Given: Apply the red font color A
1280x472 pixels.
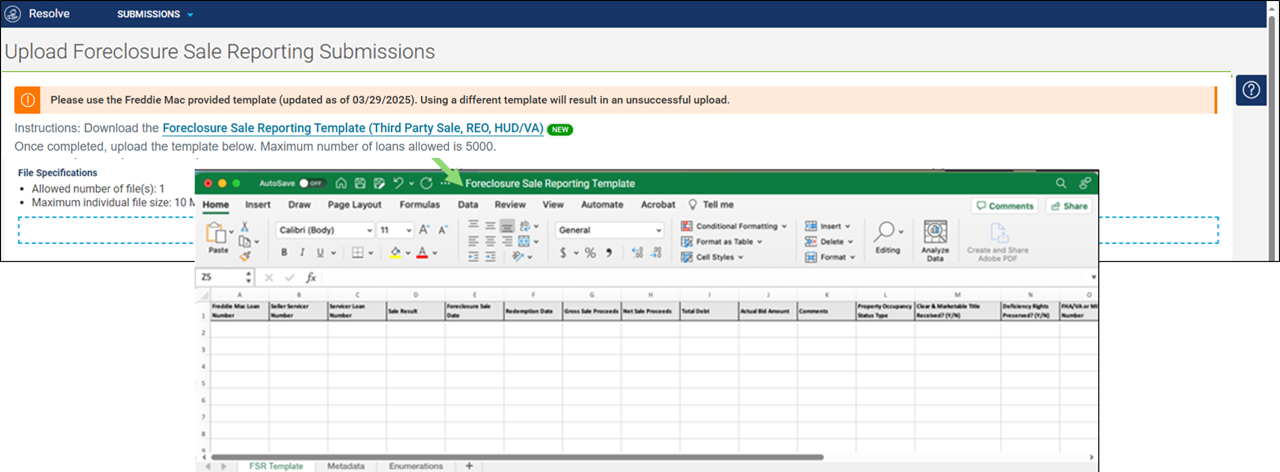Looking at the screenshot, I should pos(423,253).
